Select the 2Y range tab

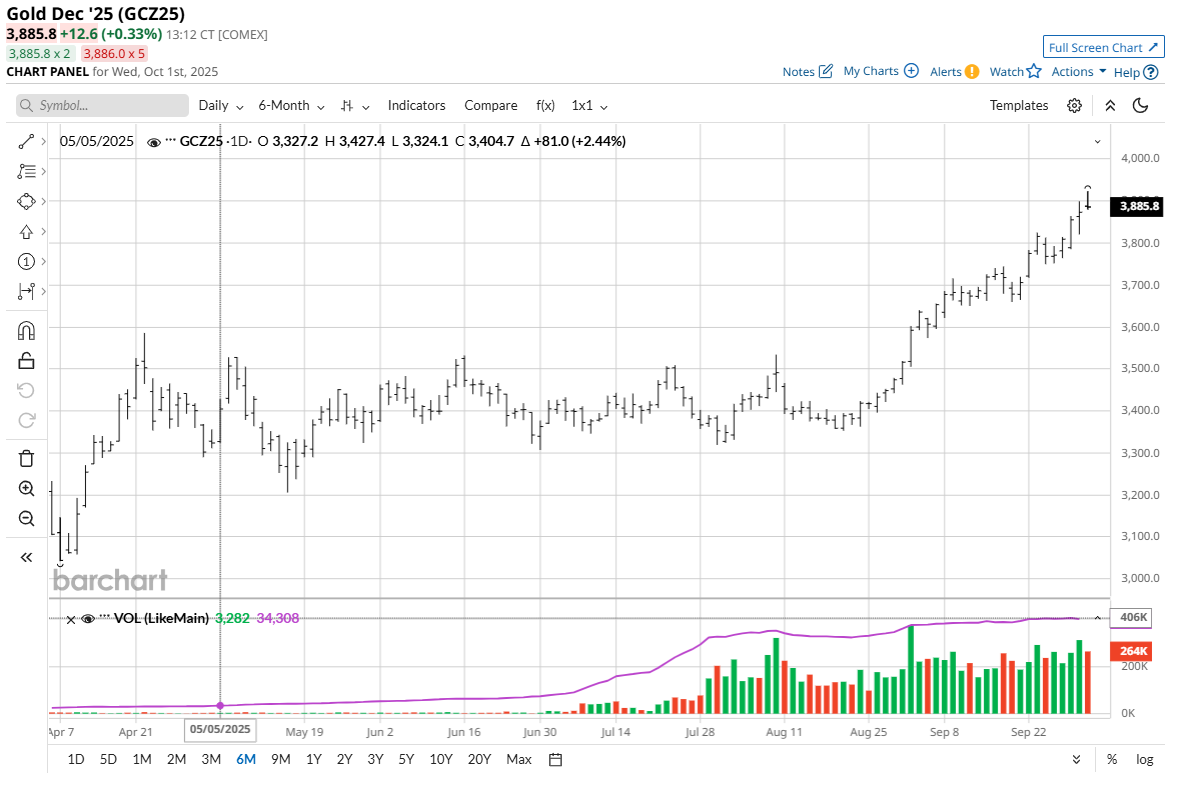tap(345, 760)
